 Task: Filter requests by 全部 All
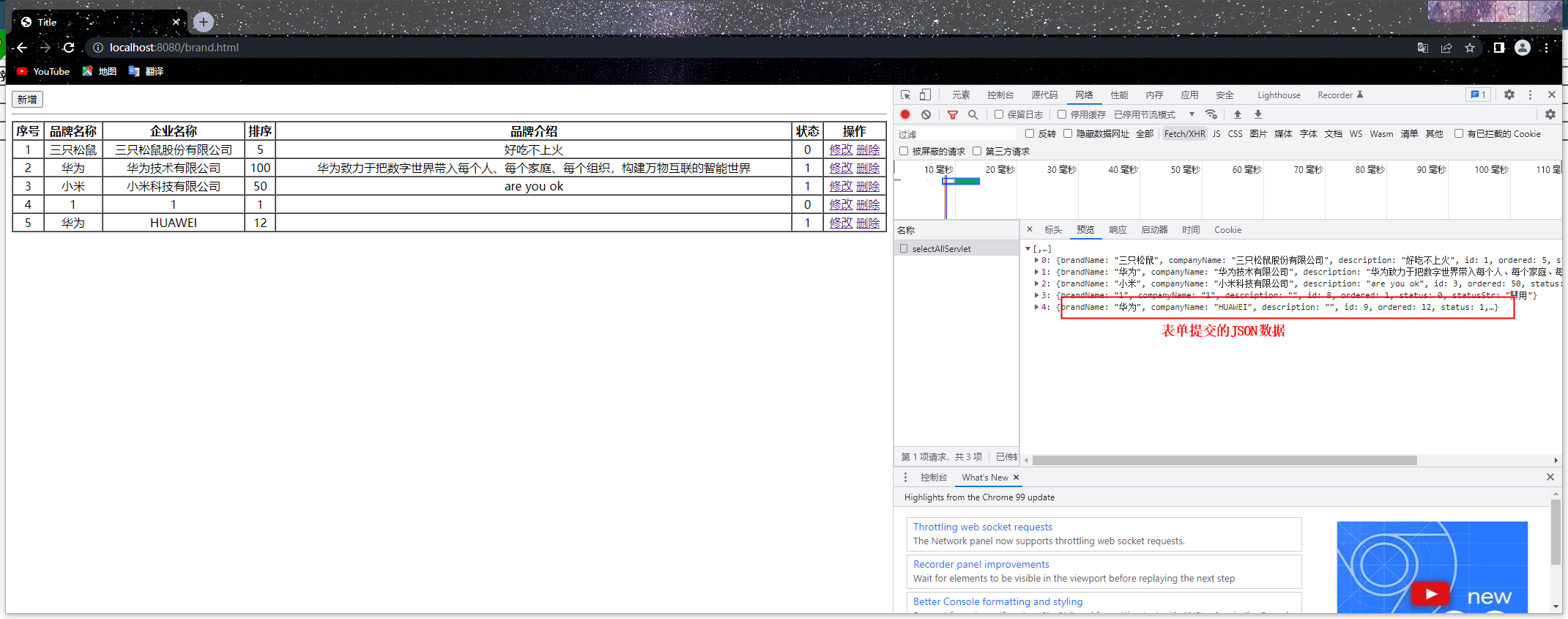pos(1145,133)
